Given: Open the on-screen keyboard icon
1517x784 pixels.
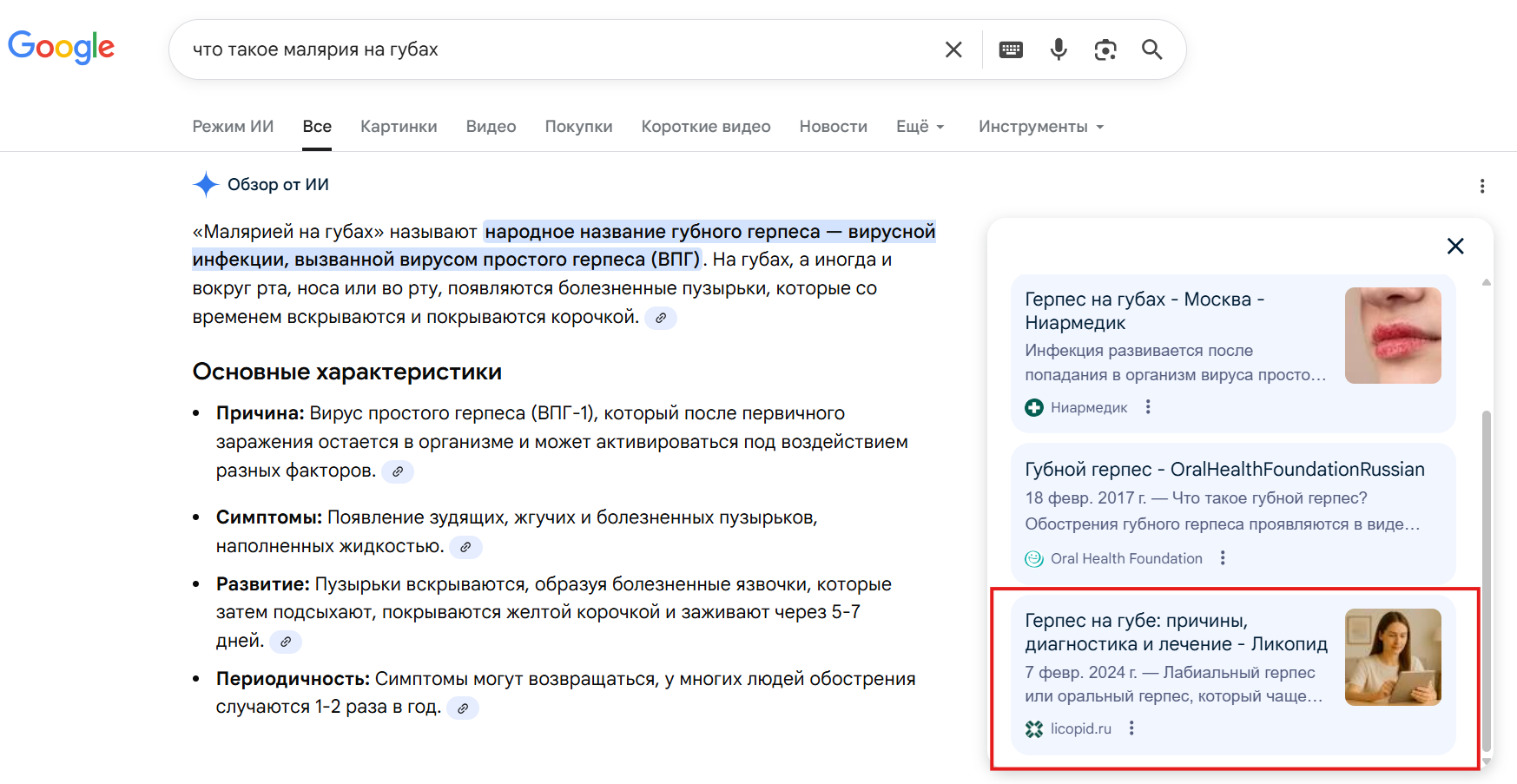Looking at the screenshot, I should (1011, 49).
